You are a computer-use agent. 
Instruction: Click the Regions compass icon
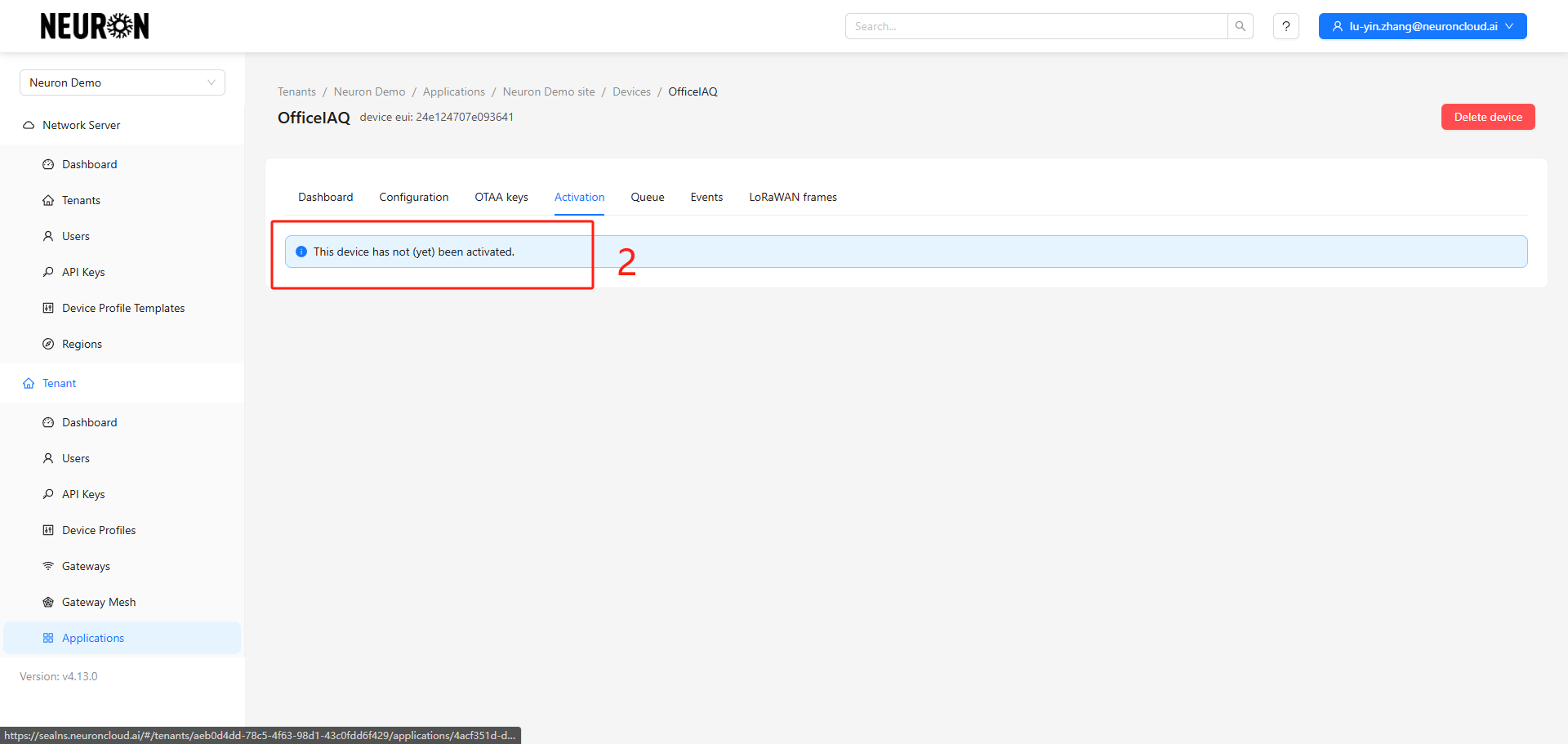pos(48,344)
